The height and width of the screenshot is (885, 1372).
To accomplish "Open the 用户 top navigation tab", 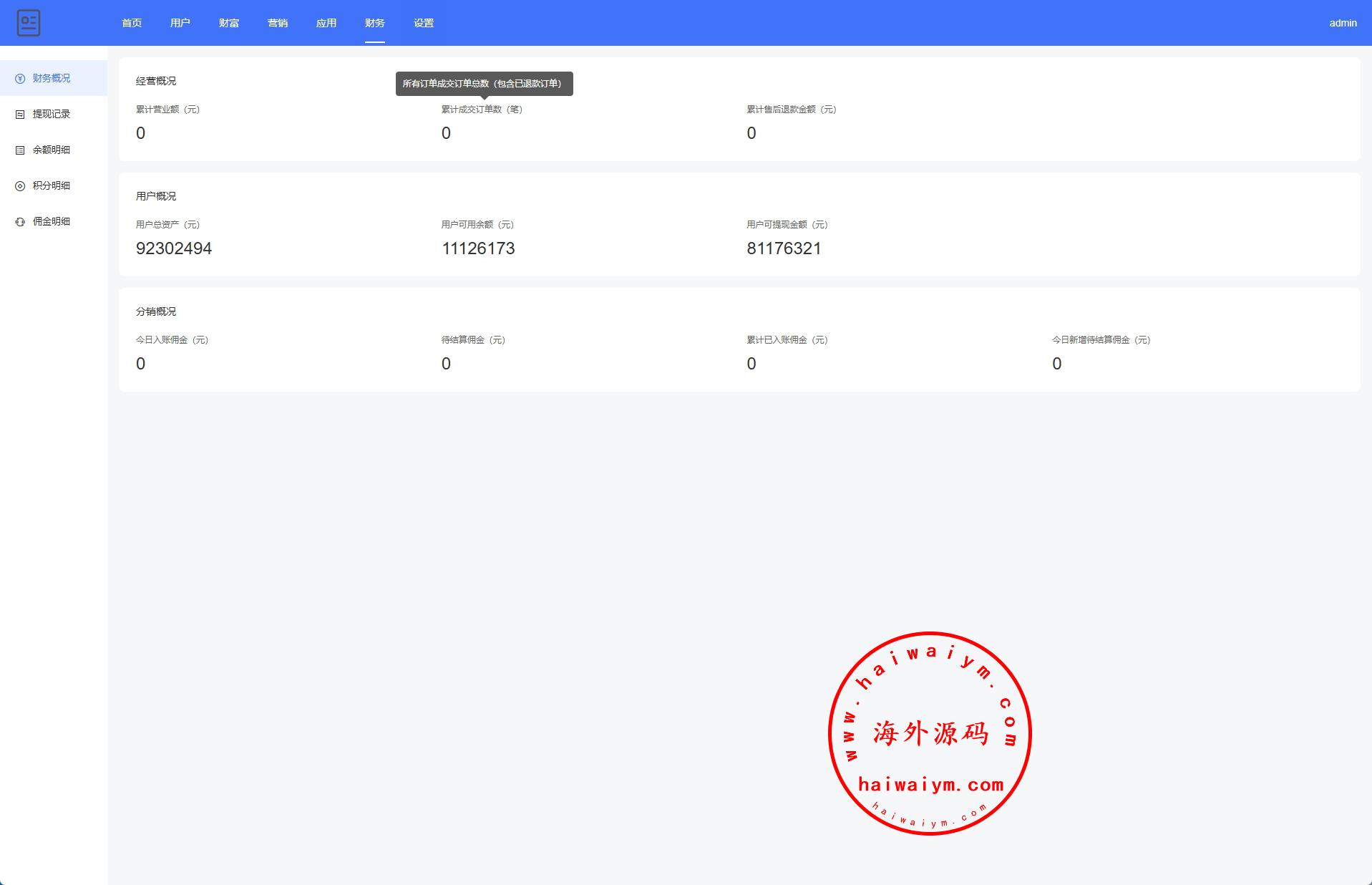I will [x=180, y=23].
